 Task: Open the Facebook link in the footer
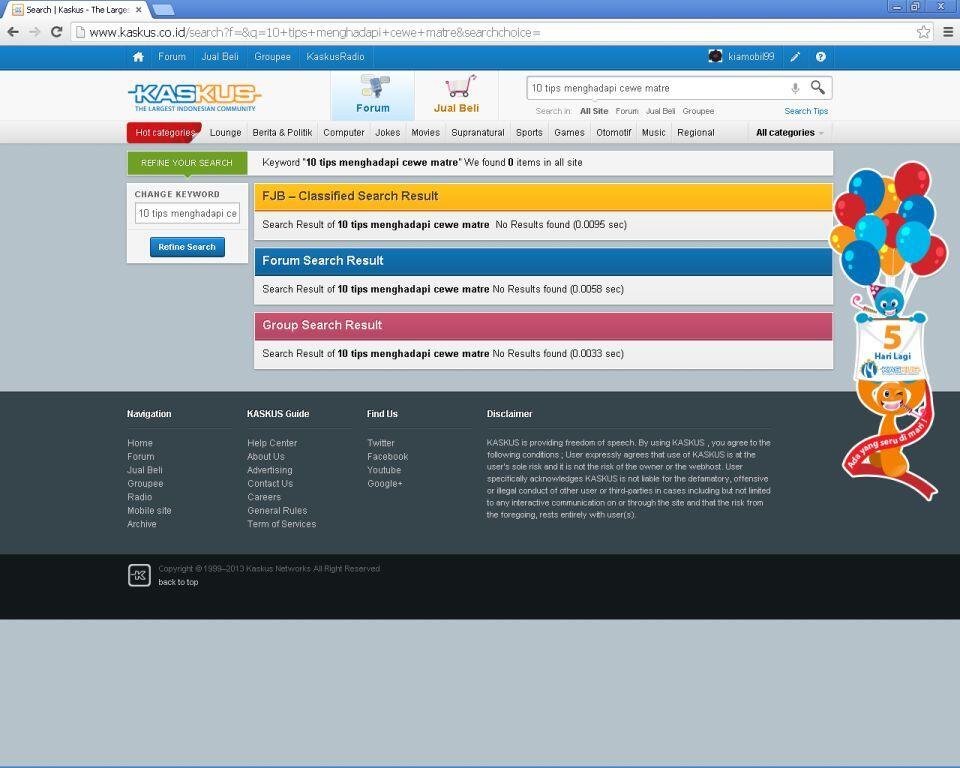coord(388,457)
